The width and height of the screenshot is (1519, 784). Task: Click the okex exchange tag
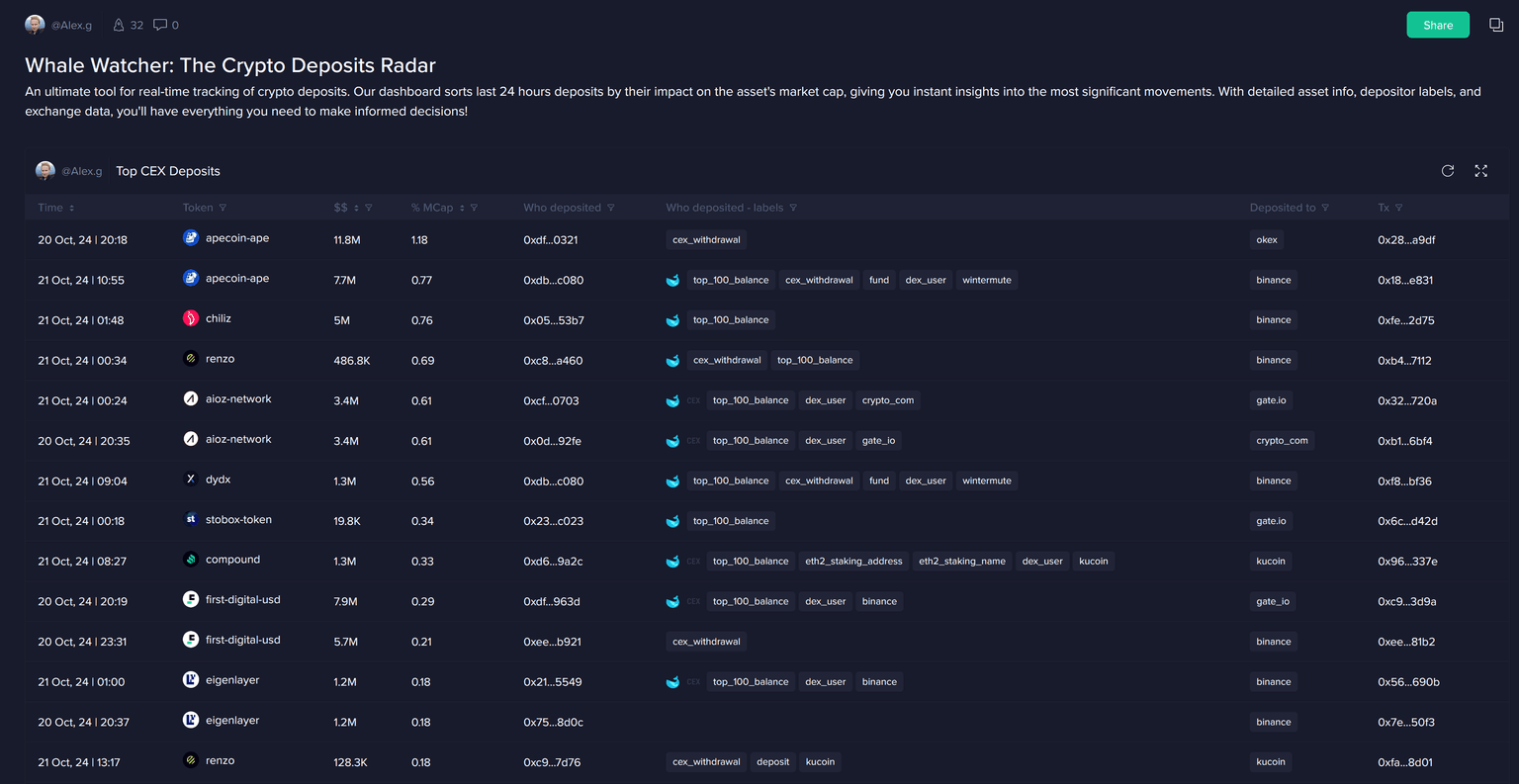click(1267, 240)
